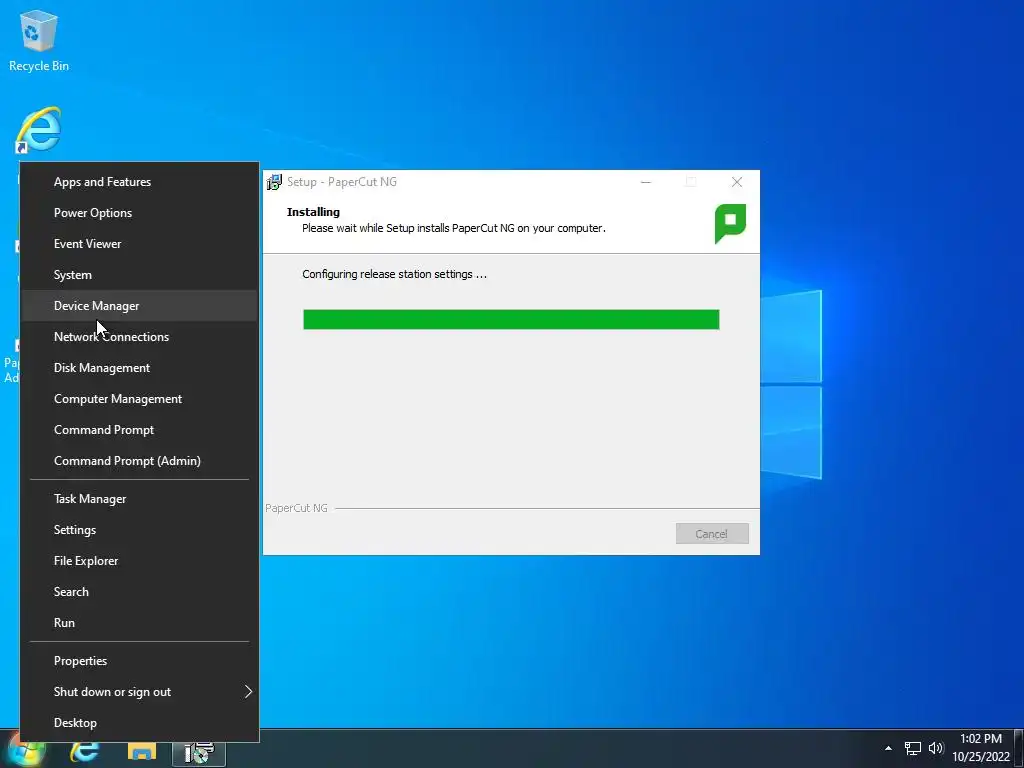Screen dimensions: 1024x768
Task: Launch Internet Explorer from the taskbar
Action: [84, 752]
